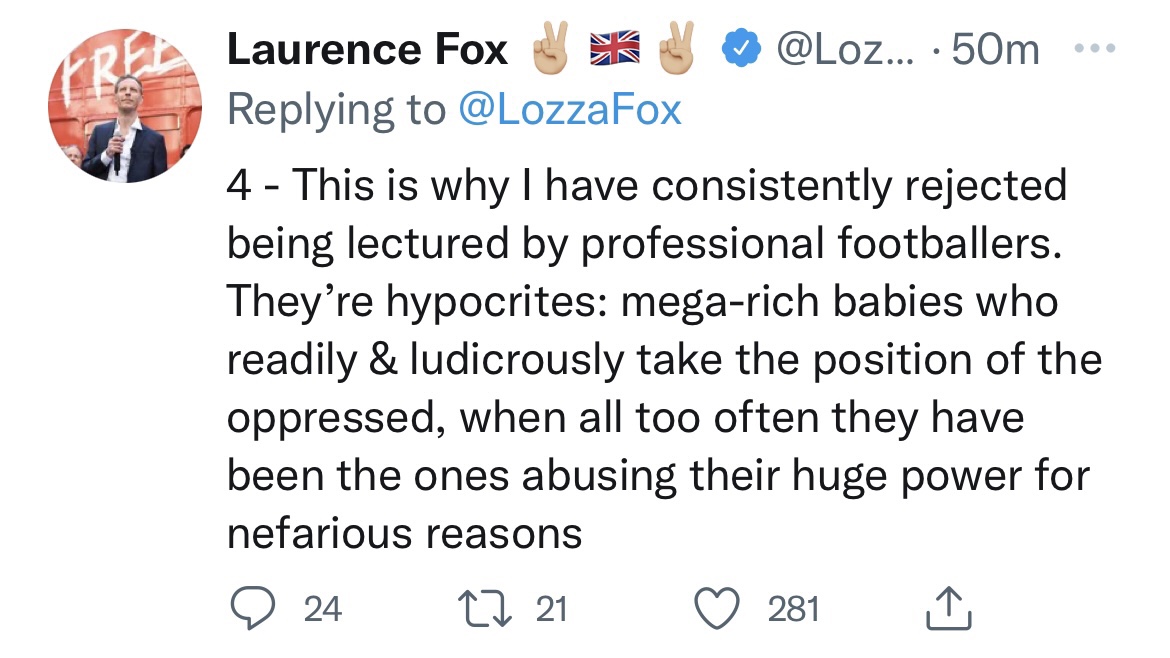This screenshot has height=658, width=1170.
Task: Click the like count 281
Action: point(793,608)
